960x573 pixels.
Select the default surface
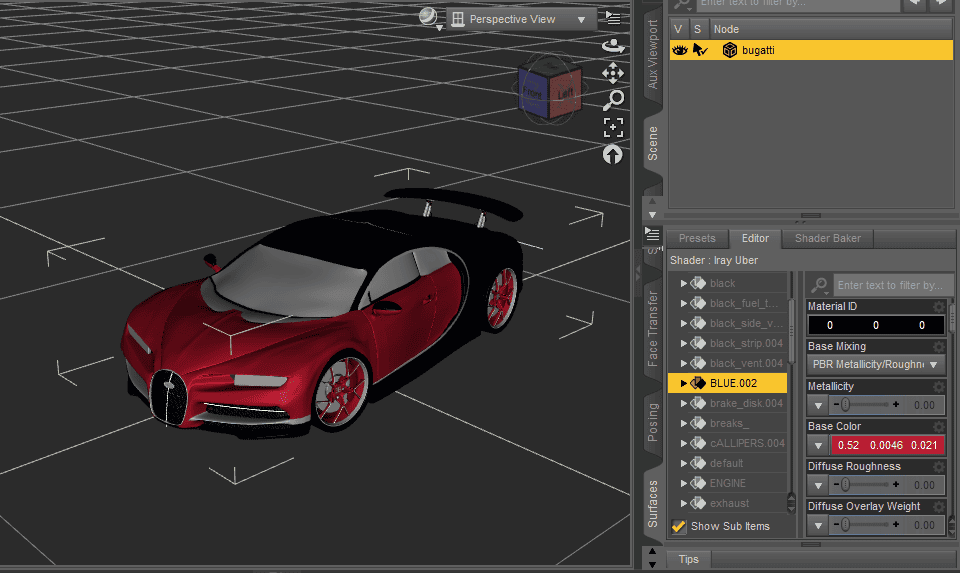pos(727,463)
